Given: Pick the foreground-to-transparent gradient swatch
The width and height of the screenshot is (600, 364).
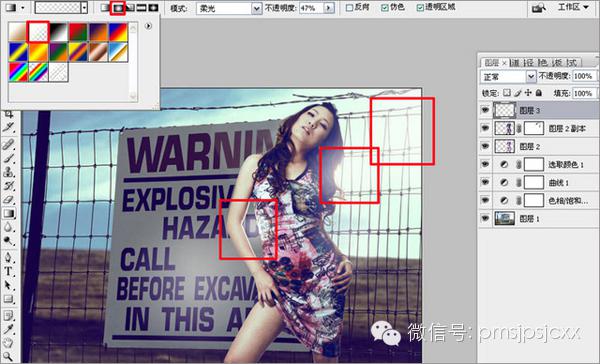Looking at the screenshot, I should click(39, 32).
